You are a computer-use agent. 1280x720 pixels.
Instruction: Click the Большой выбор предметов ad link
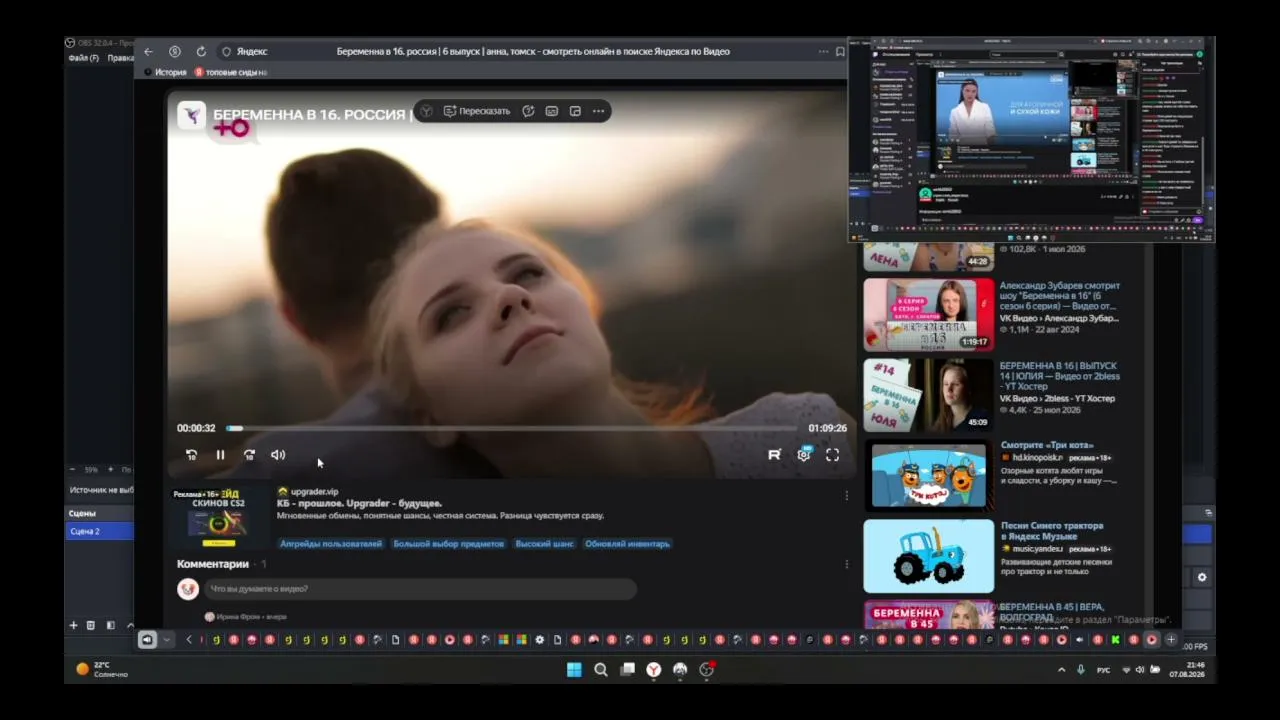point(448,544)
